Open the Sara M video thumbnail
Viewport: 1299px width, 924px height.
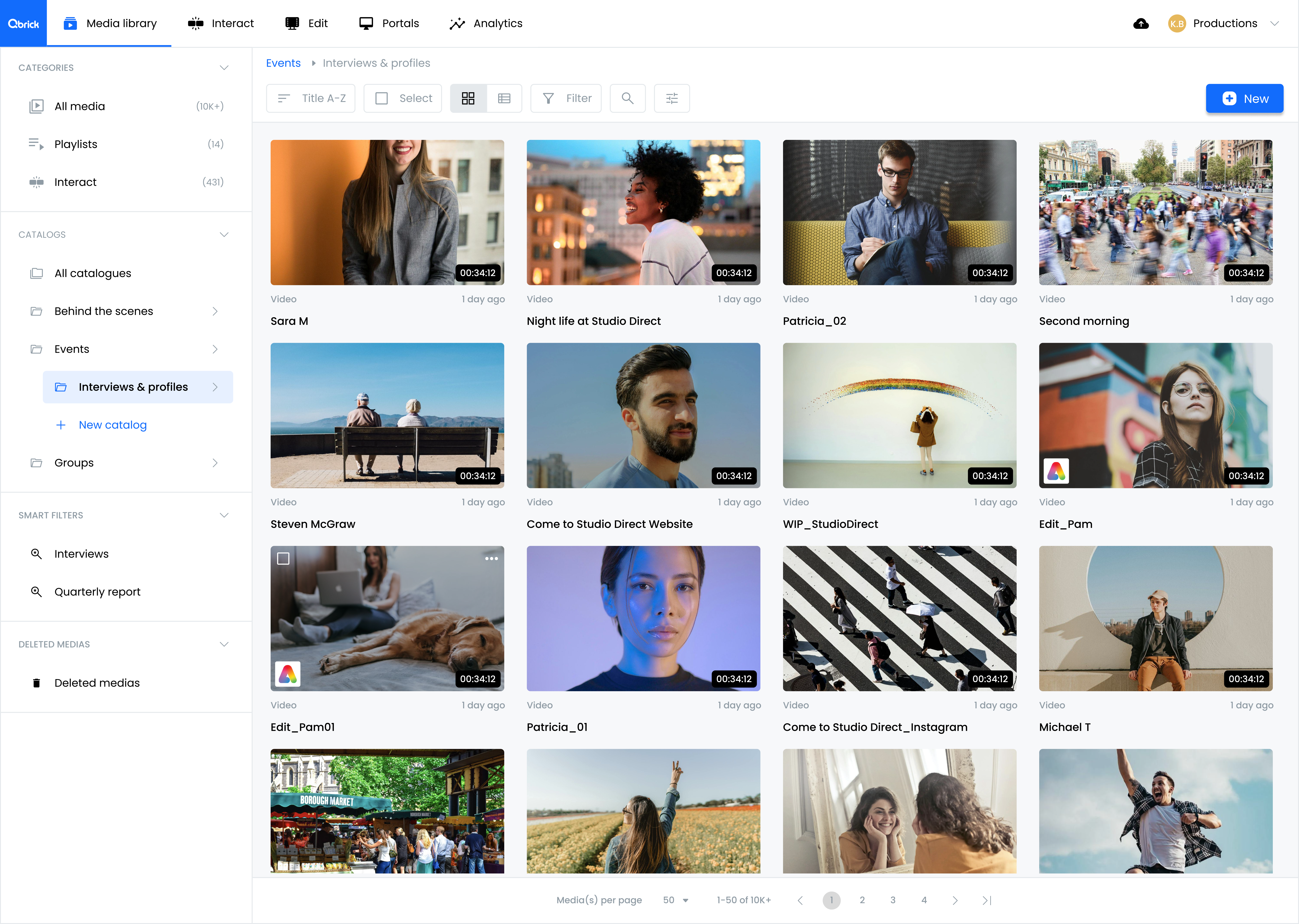(387, 212)
